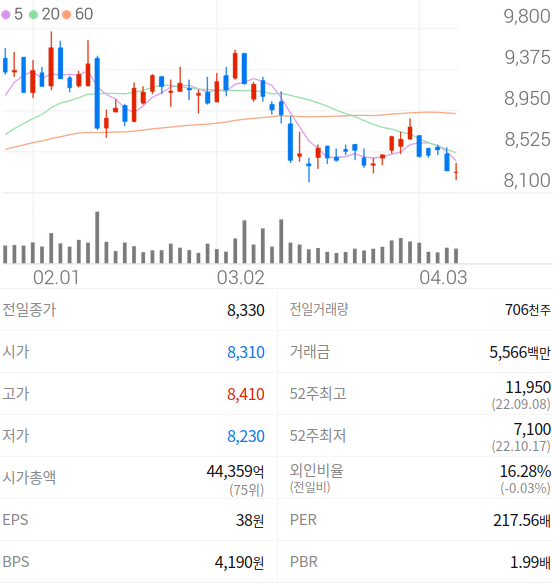Click the 52주최저 label
This screenshot has height=583, width=553.
[x=318, y=436]
